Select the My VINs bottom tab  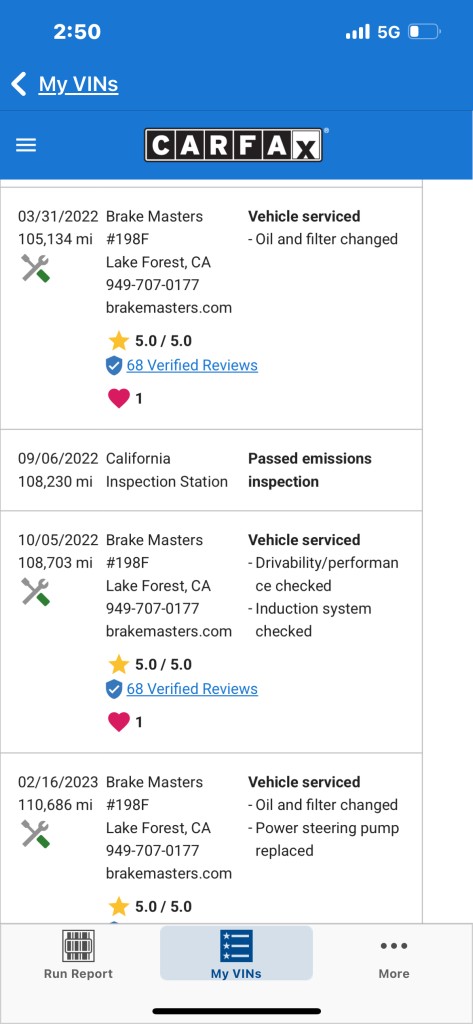236,953
